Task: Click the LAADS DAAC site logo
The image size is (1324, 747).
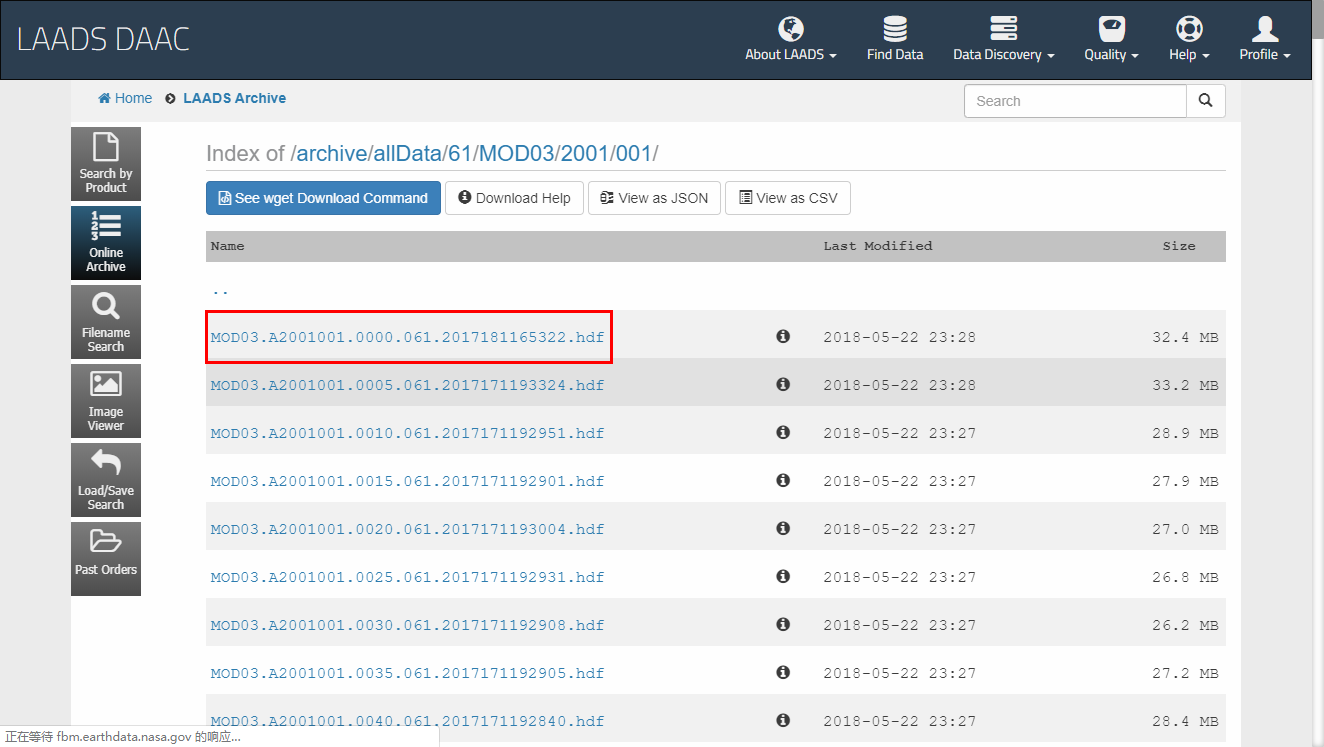Action: coord(103,40)
